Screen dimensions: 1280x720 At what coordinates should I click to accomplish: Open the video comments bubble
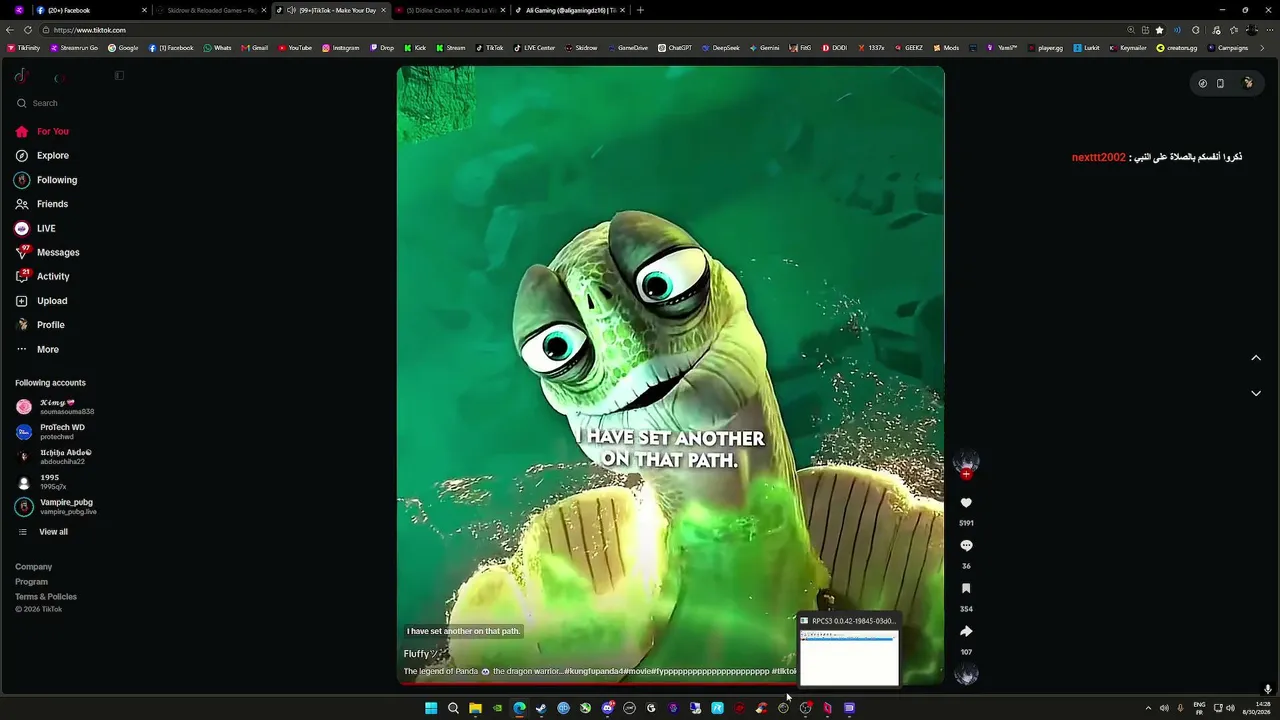966,546
